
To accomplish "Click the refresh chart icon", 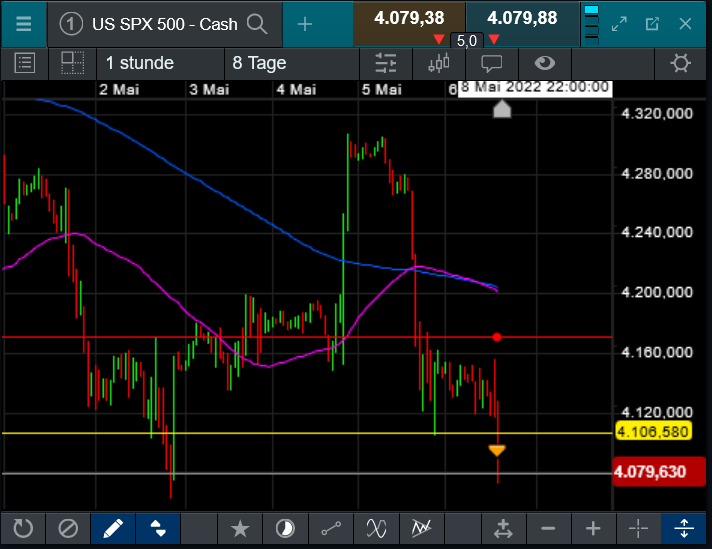I will coord(23,529).
